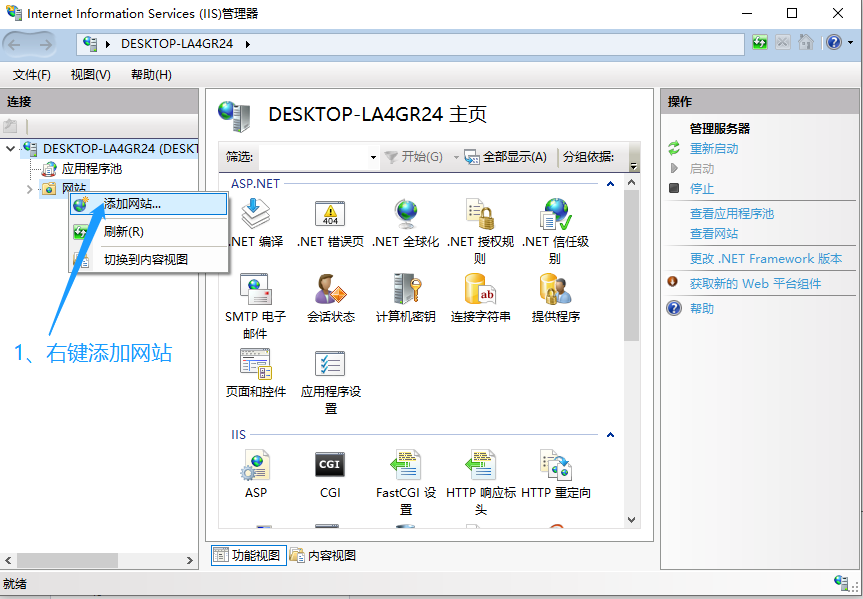Click the status bar network icon
Viewport: 863px width, 599px height.
[x=841, y=583]
